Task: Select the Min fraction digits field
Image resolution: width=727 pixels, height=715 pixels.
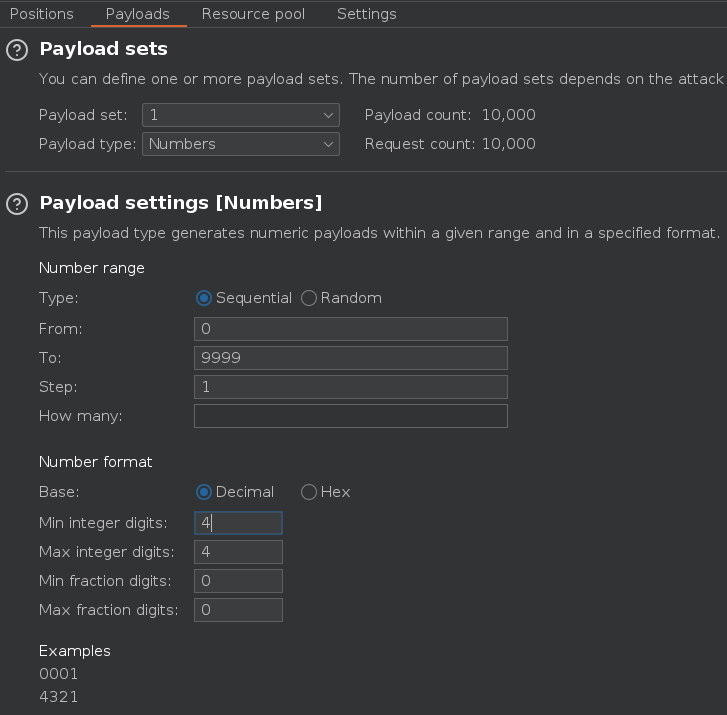Action: tap(238, 581)
